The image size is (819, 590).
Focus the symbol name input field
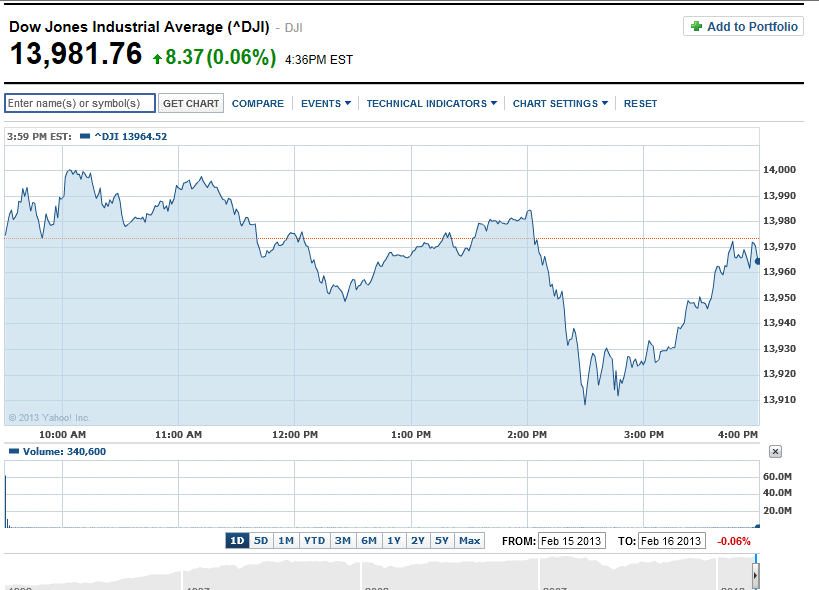(80, 103)
